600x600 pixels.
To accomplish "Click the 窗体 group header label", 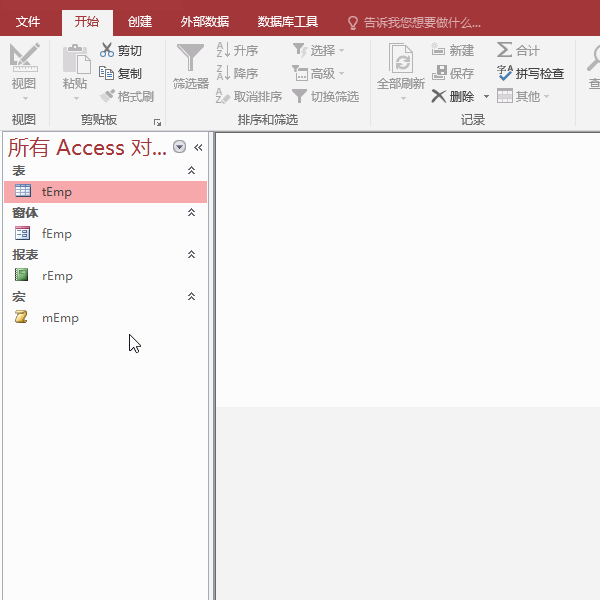I will click(25, 213).
